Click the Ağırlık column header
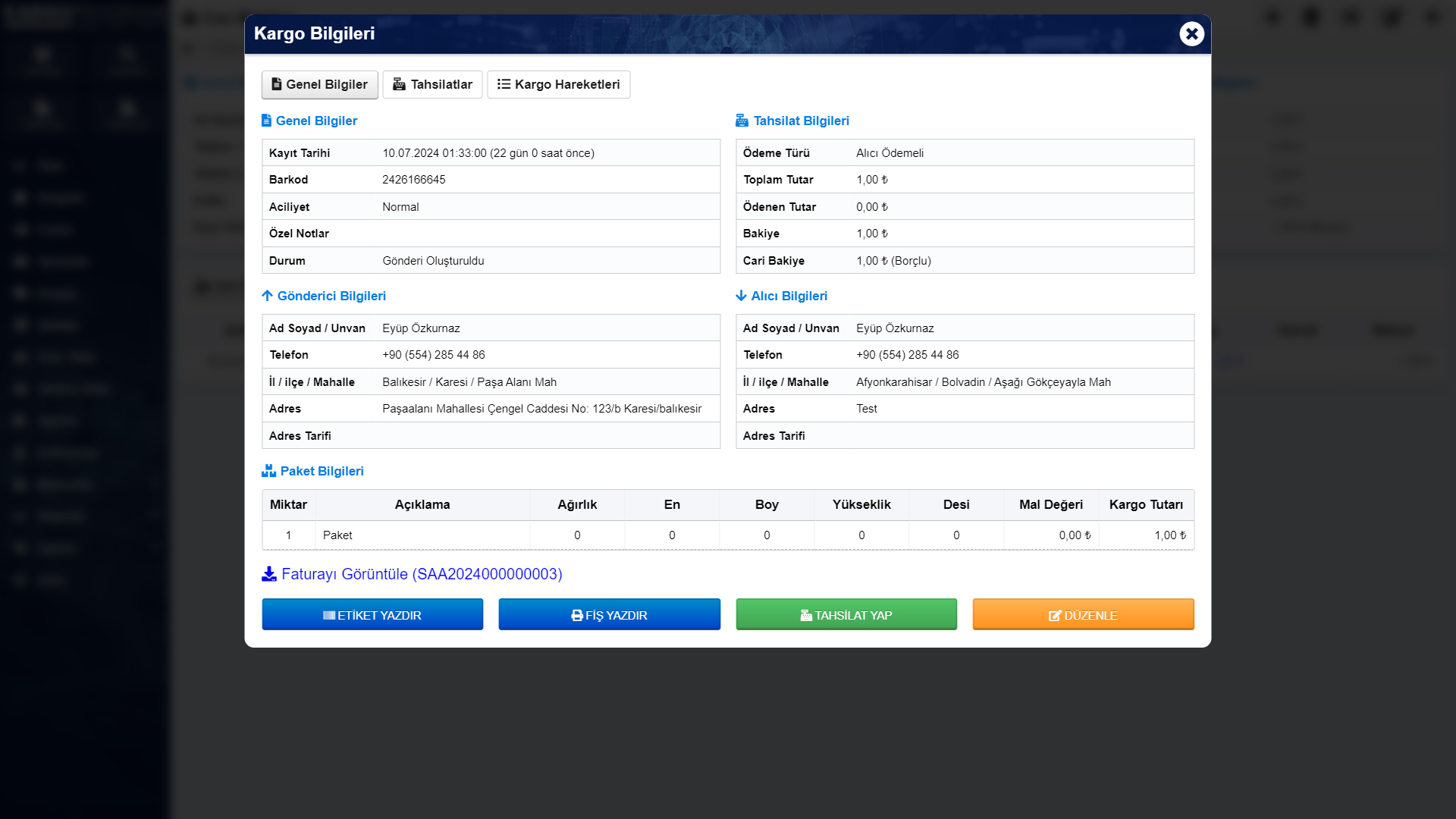This screenshot has width=1456, height=819. tap(577, 505)
